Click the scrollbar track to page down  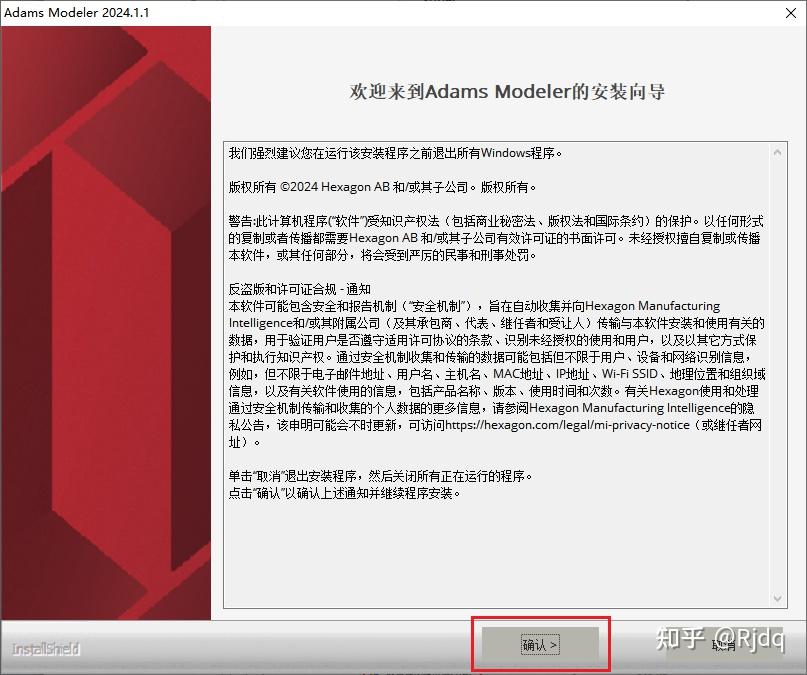pos(779,500)
